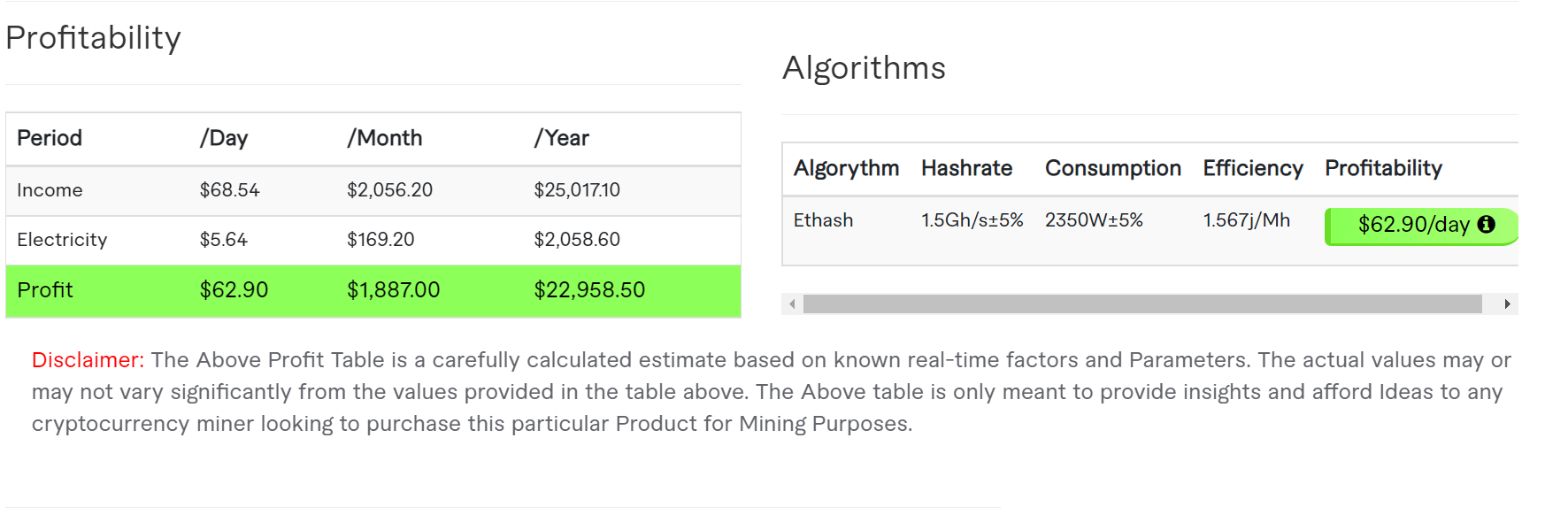1568x515 pixels.
Task: Click the Hashrate column header
Action: pyautogui.click(x=966, y=168)
